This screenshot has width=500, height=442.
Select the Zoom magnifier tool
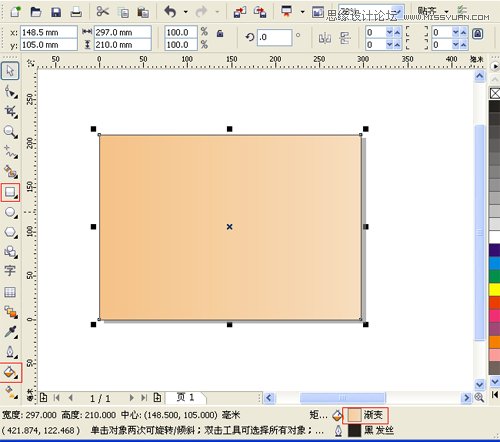tap(11, 132)
